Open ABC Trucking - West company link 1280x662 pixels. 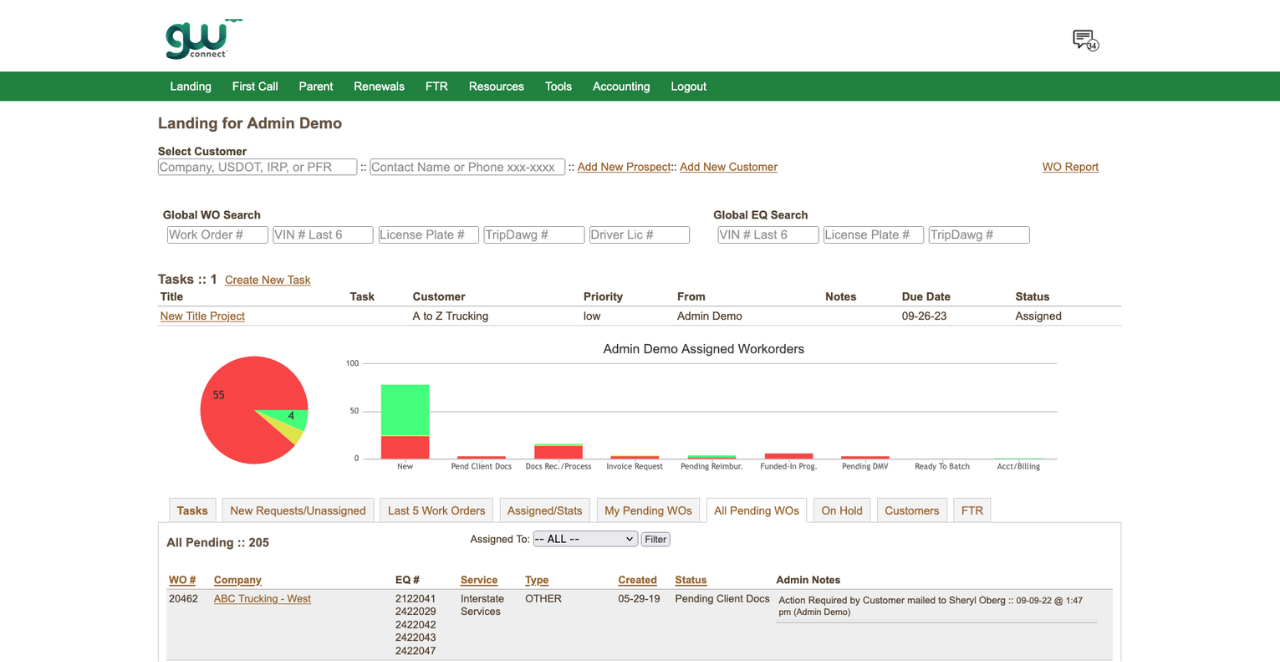(x=262, y=599)
